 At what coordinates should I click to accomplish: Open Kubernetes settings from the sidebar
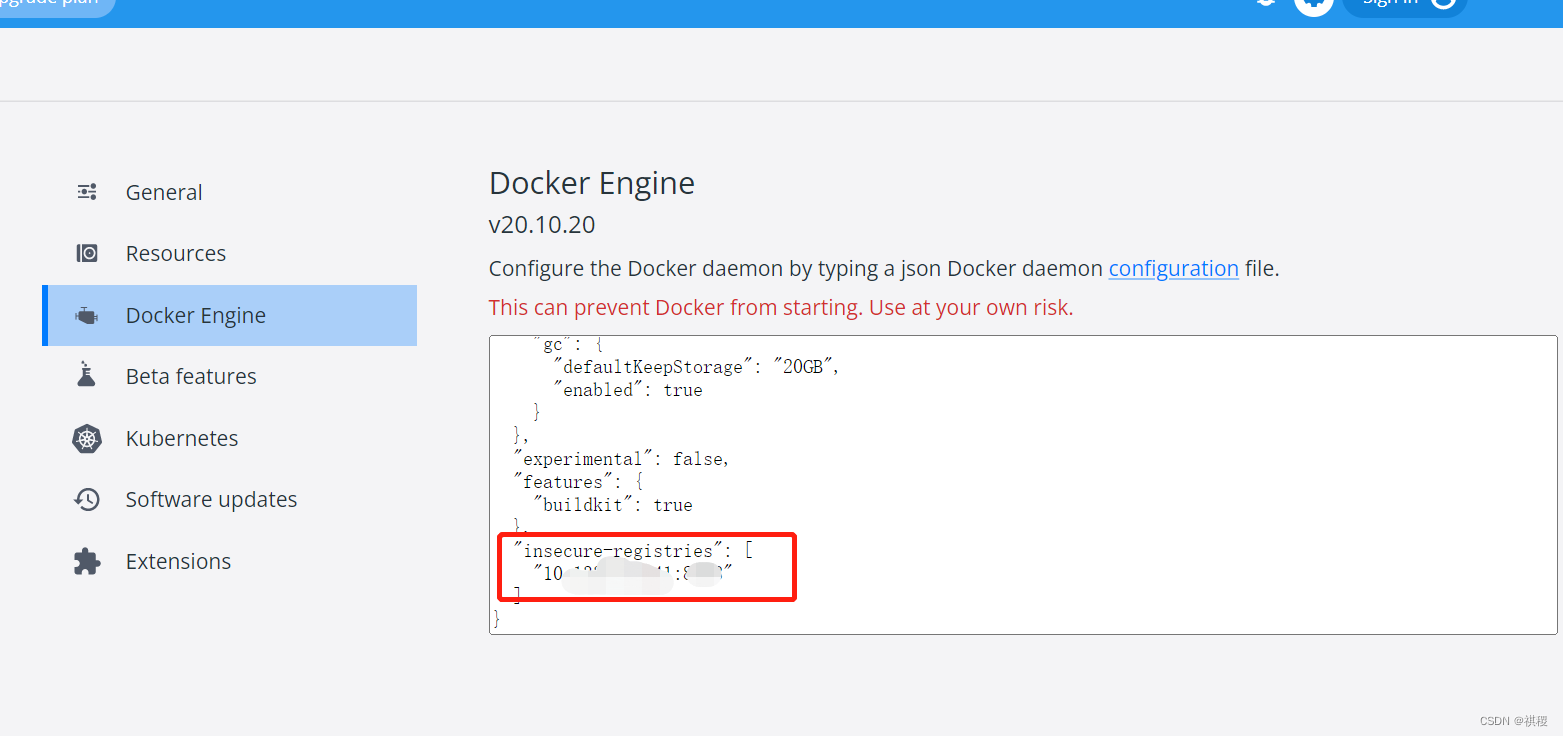coord(182,438)
